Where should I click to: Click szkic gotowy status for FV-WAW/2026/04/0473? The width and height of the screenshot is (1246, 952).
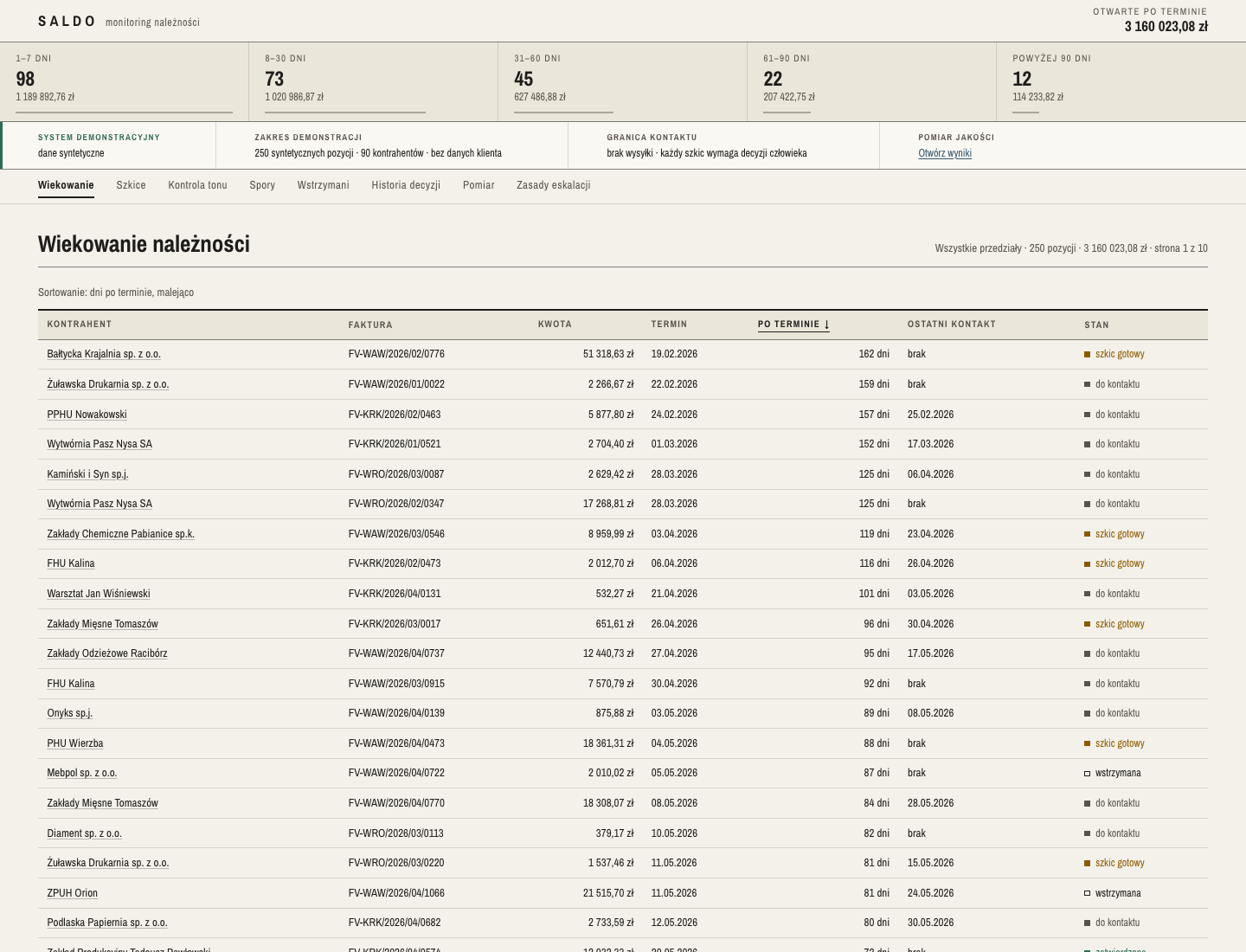click(1114, 743)
